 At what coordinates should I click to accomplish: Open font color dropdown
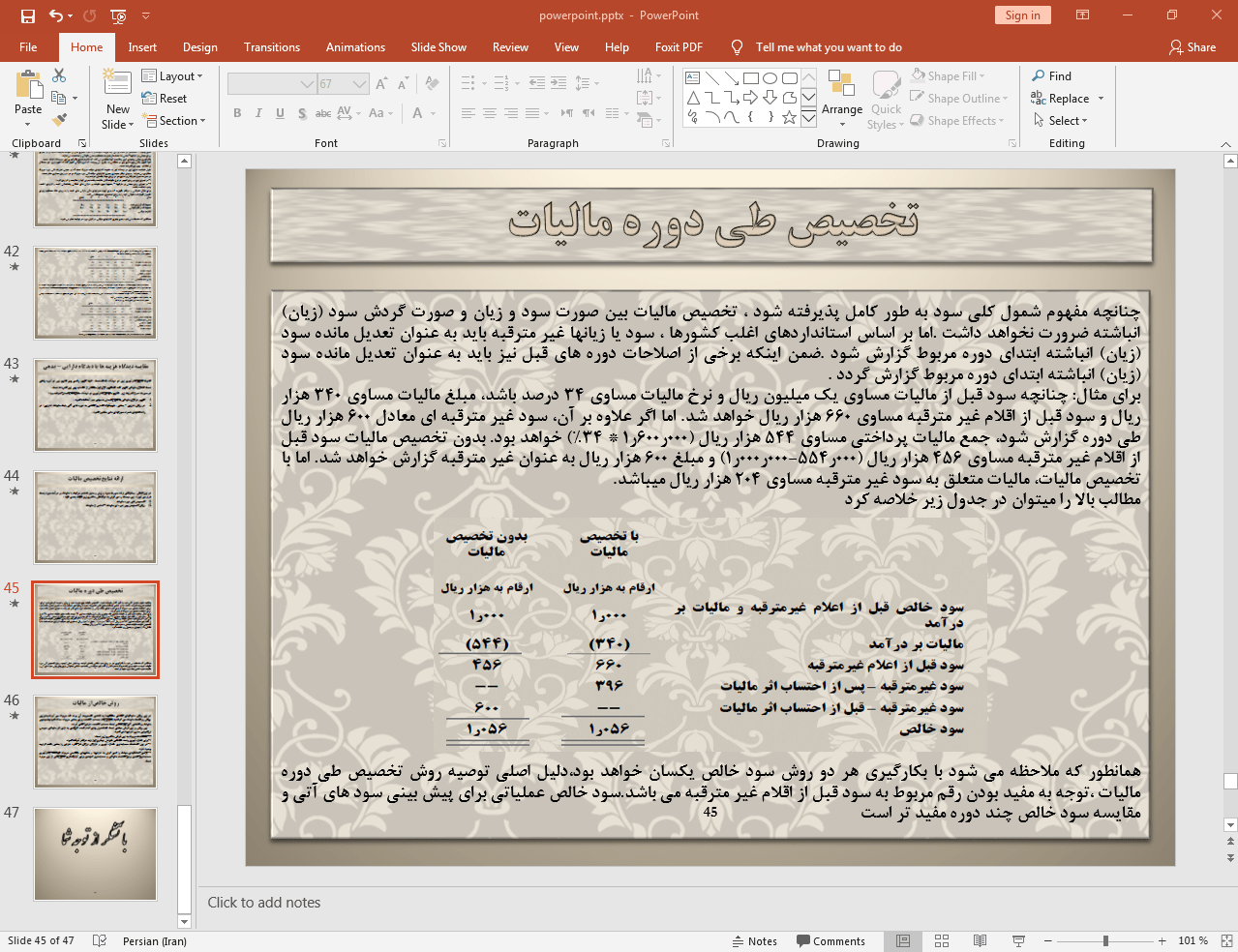pyautogui.click(x=432, y=113)
